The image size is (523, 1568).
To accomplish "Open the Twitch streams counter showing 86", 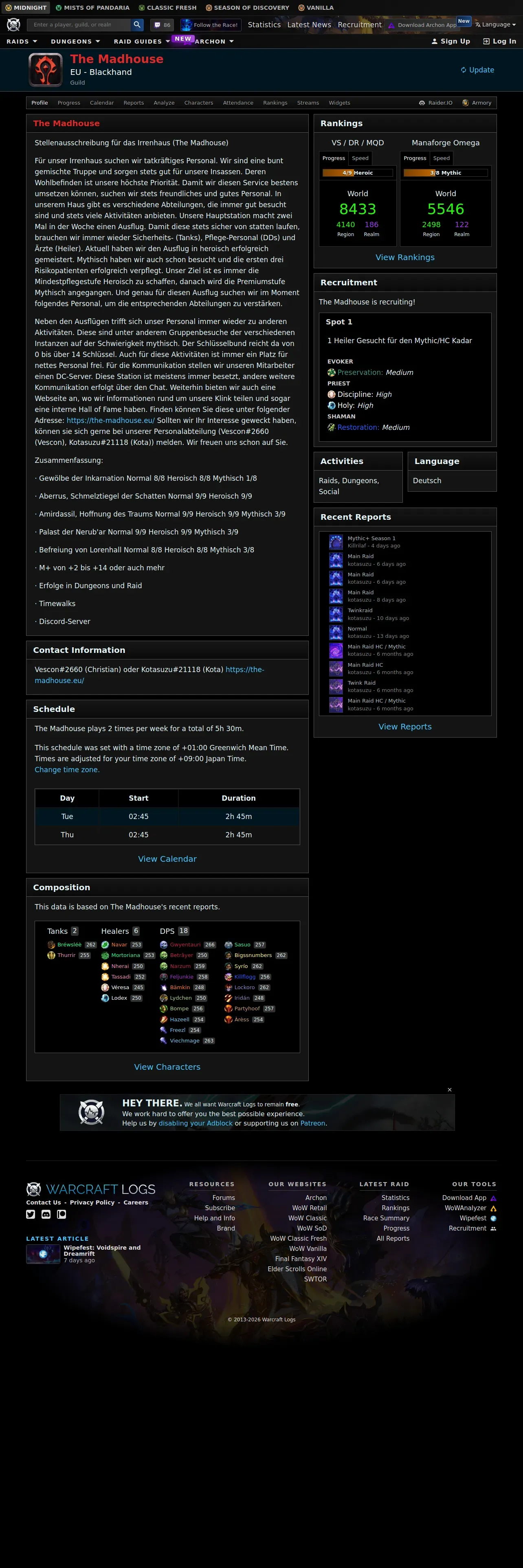I will 162,25.
